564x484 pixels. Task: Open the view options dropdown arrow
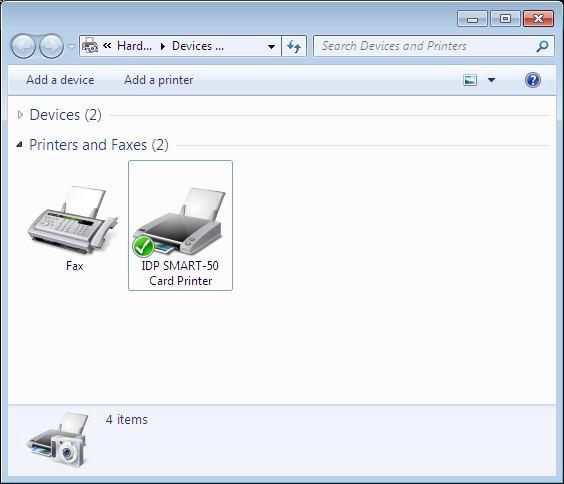click(x=491, y=80)
